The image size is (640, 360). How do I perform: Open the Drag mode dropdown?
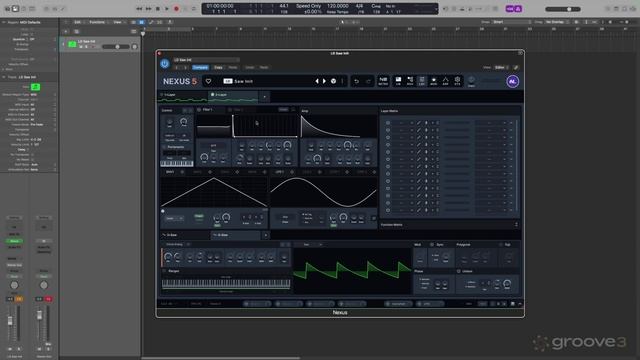tap(556, 22)
